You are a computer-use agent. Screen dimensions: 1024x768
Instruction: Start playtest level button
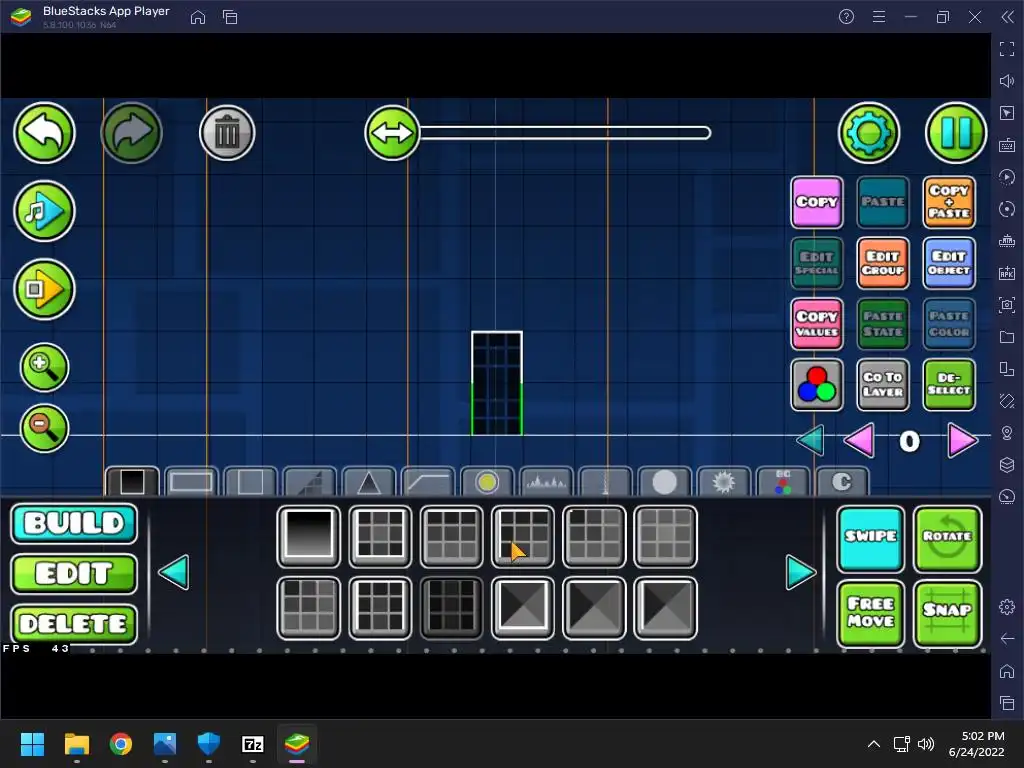click(x=44, y=289)
